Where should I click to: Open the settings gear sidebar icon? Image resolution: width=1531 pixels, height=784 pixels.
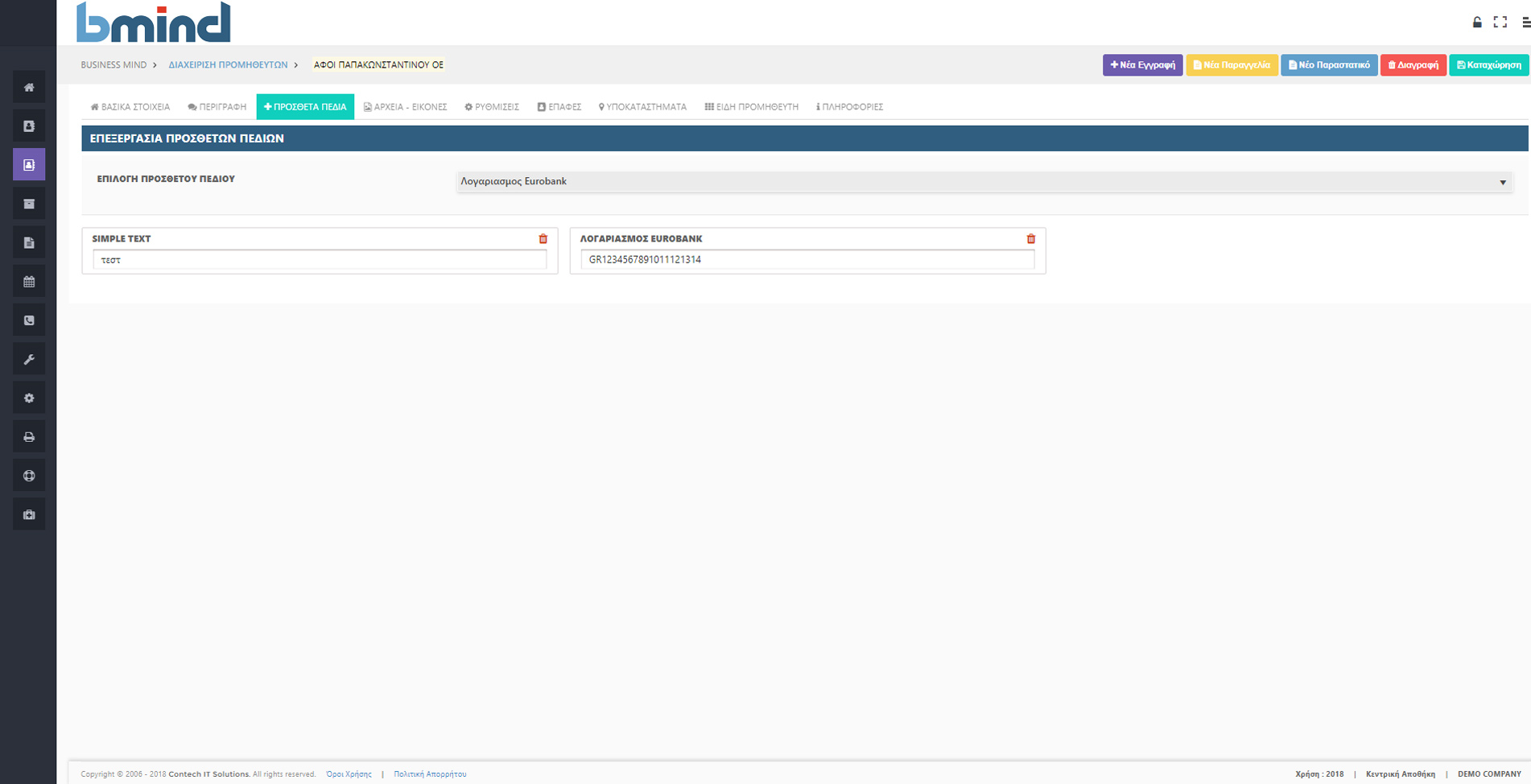29,398
